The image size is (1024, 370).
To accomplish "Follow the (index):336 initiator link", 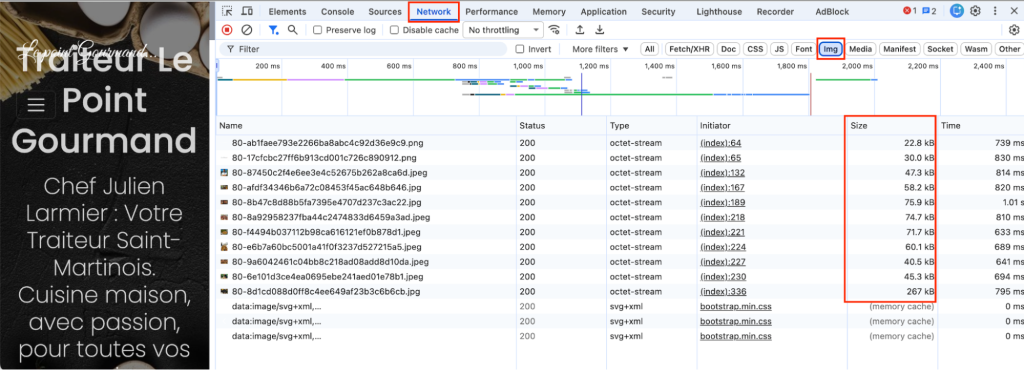I will 723,292.
